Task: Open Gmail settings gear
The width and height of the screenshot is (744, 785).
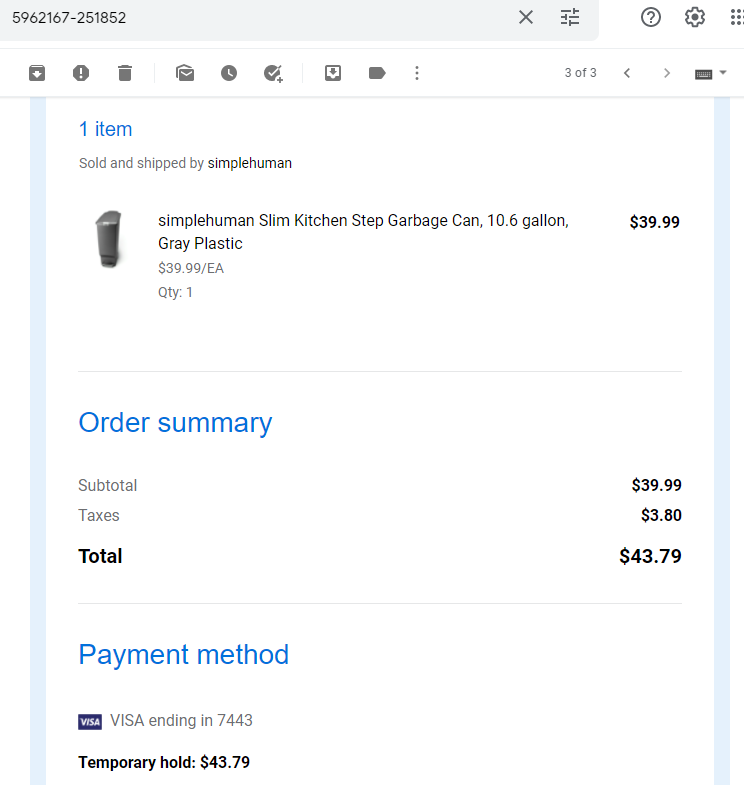Action: [x=695, y=18]
